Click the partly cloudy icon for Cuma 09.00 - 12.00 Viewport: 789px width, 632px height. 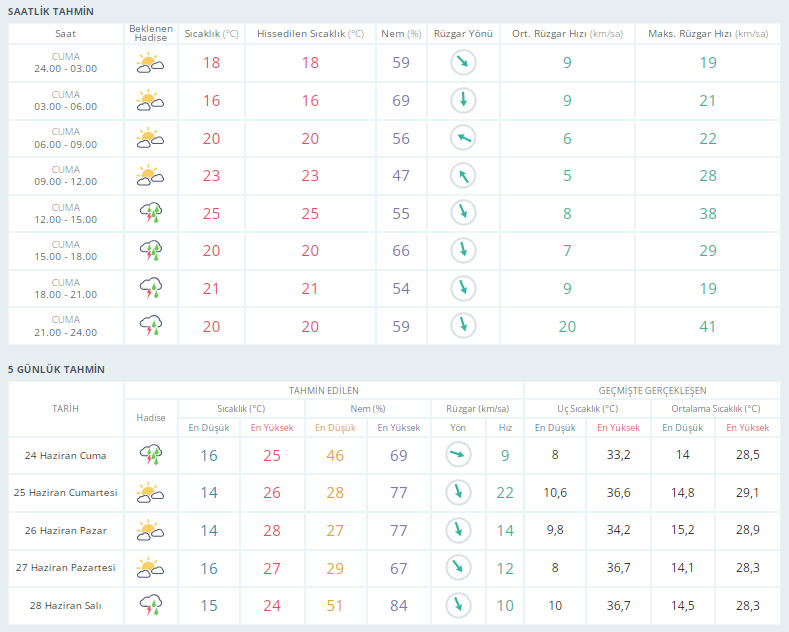tap(150, 175)
